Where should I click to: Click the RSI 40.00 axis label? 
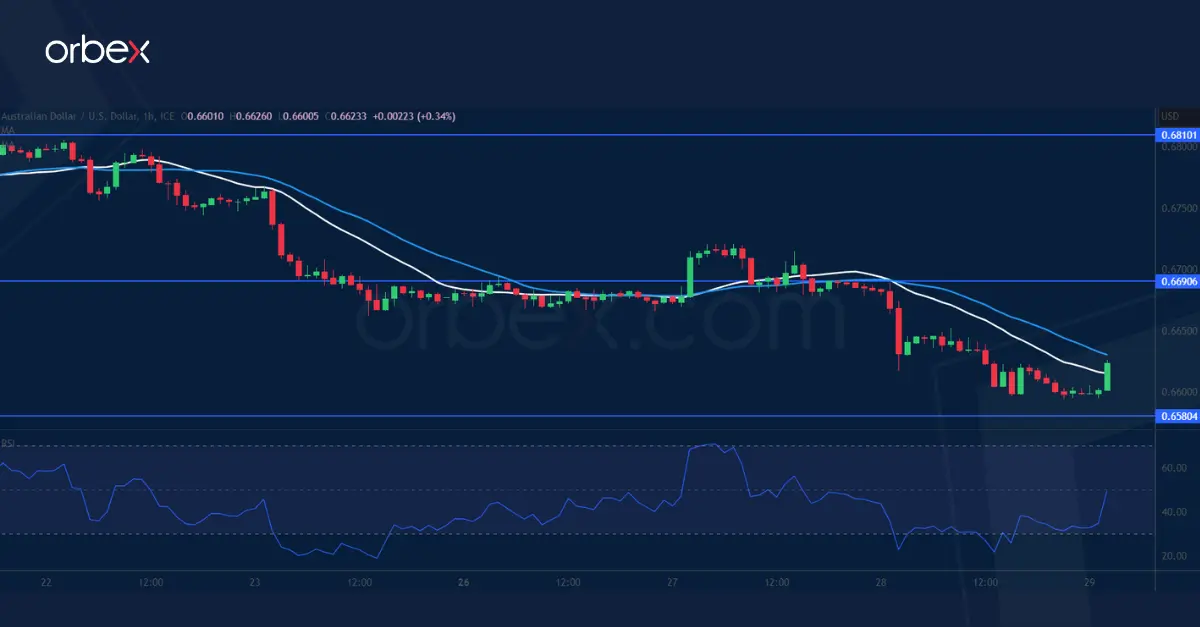coord(1174,512)
